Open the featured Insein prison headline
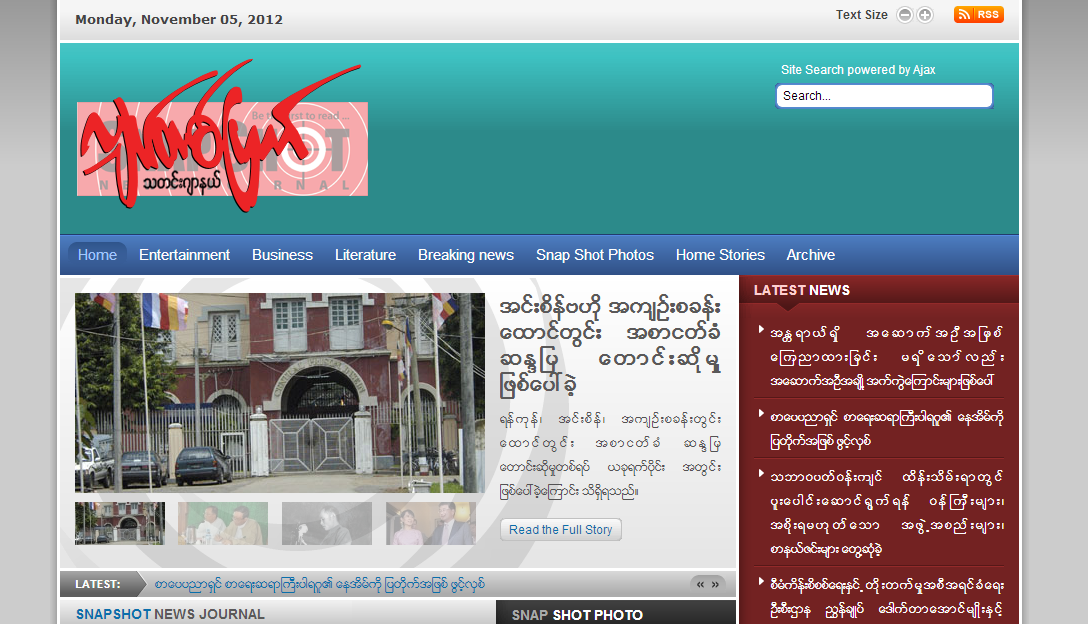The width and height of the screenshot is (1088, 627). coord(610,345)
